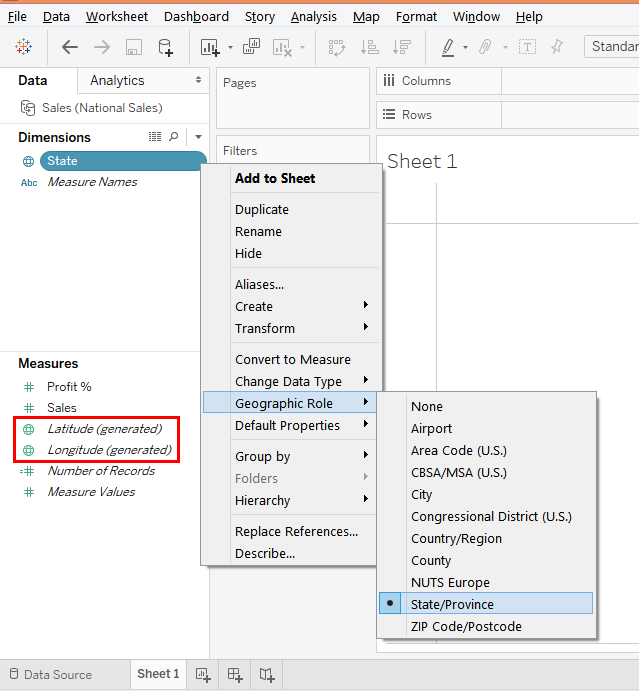This screenshot has width=639, height=691.
Task: Open the Dimensions pane dropdown arrow
Action: 198,137
